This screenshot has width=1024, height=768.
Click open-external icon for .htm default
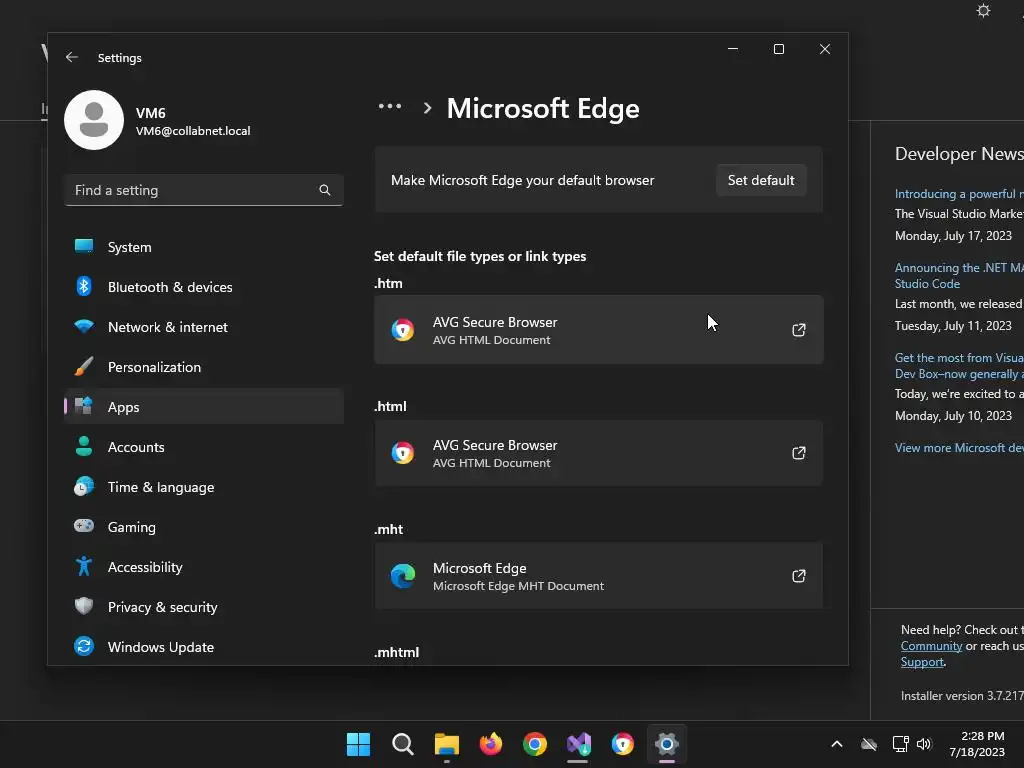point(799,330)
